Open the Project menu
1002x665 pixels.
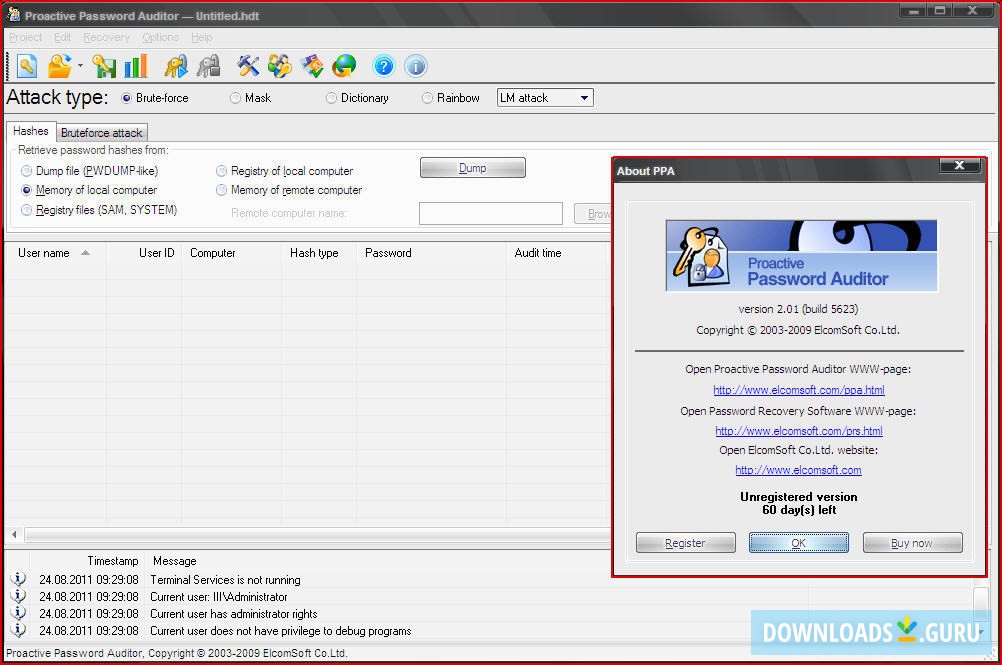coord(26,37)
